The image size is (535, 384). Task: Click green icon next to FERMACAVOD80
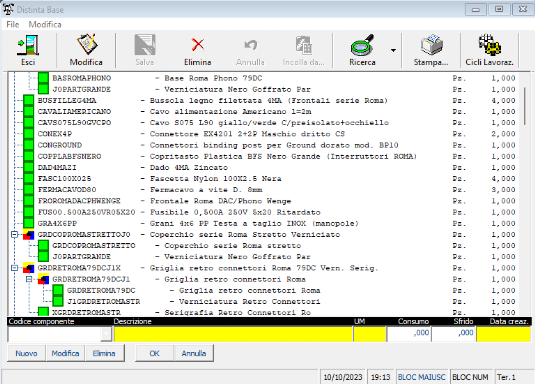click(x=29, y=190)
